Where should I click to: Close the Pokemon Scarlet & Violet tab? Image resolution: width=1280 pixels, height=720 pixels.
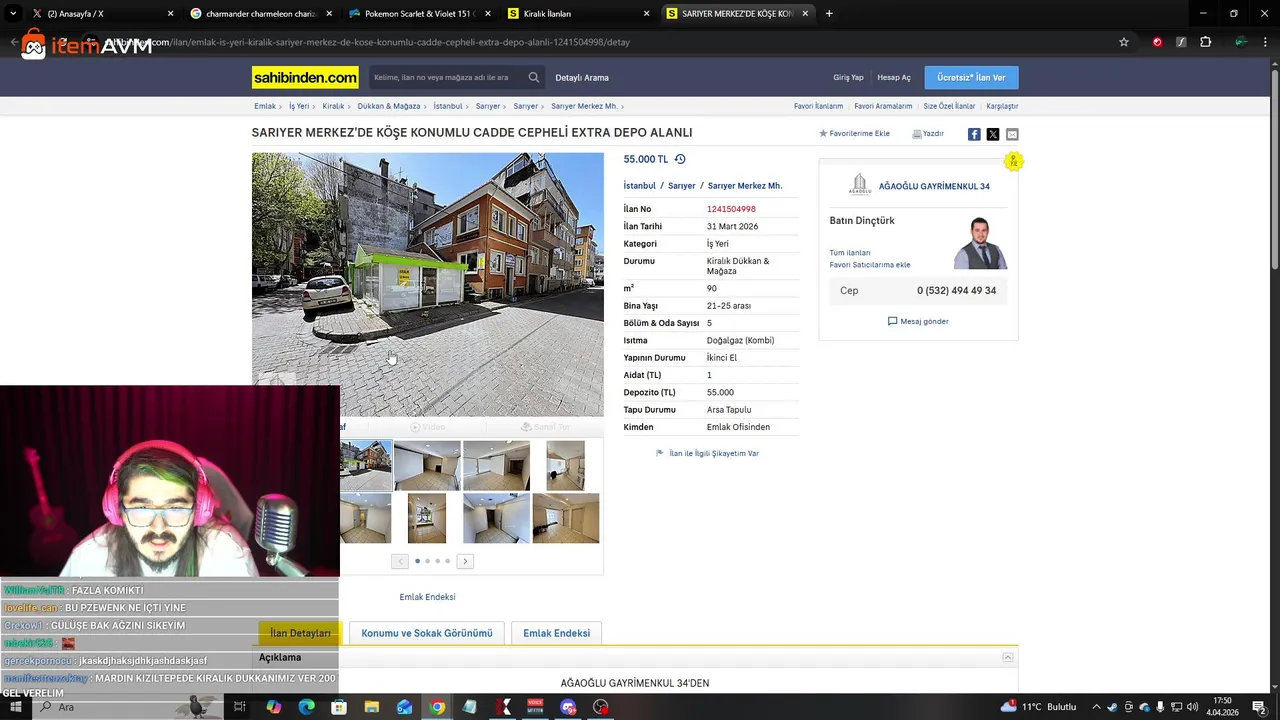click(x=488, y=14)
